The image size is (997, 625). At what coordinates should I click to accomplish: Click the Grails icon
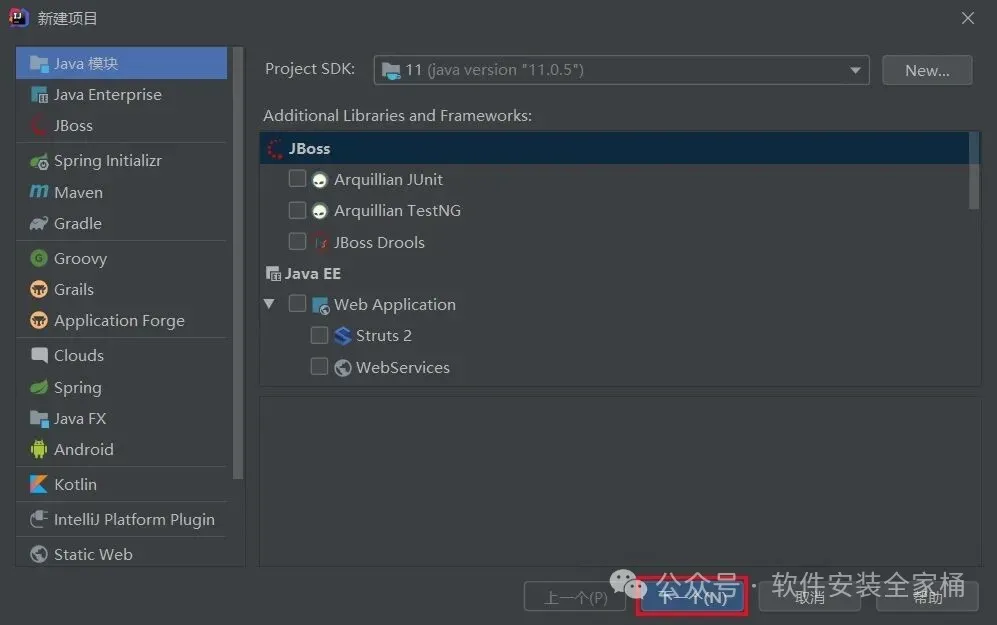[39, 290]
